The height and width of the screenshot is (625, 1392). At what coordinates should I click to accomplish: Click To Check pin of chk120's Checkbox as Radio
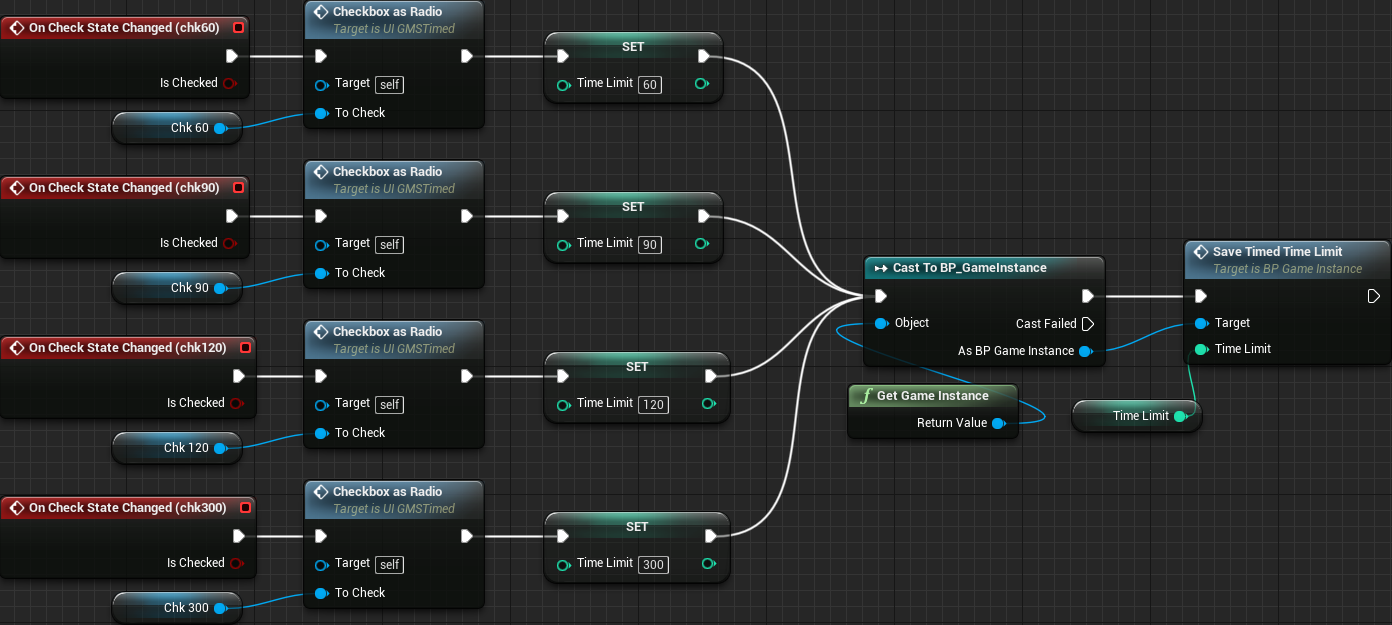point(321,433)
